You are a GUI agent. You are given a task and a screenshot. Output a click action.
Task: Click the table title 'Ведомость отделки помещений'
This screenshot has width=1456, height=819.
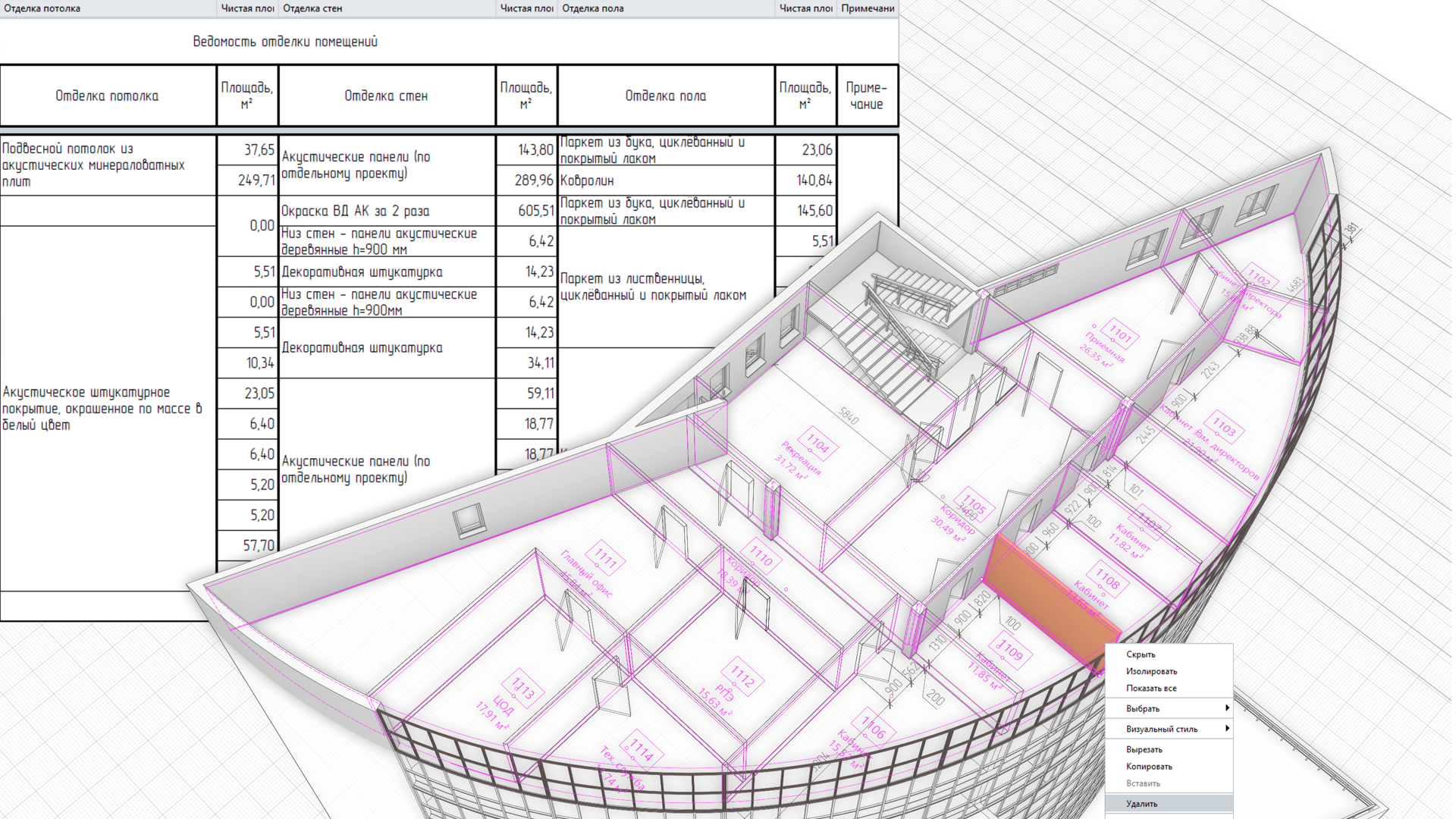284,42
